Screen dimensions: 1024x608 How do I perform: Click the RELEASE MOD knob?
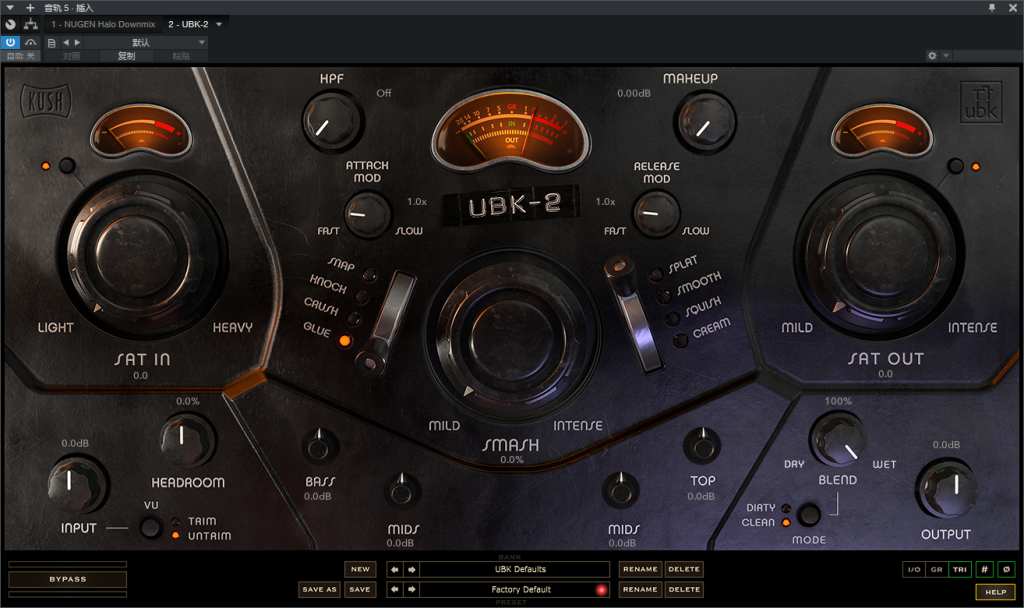pos(655,214)
